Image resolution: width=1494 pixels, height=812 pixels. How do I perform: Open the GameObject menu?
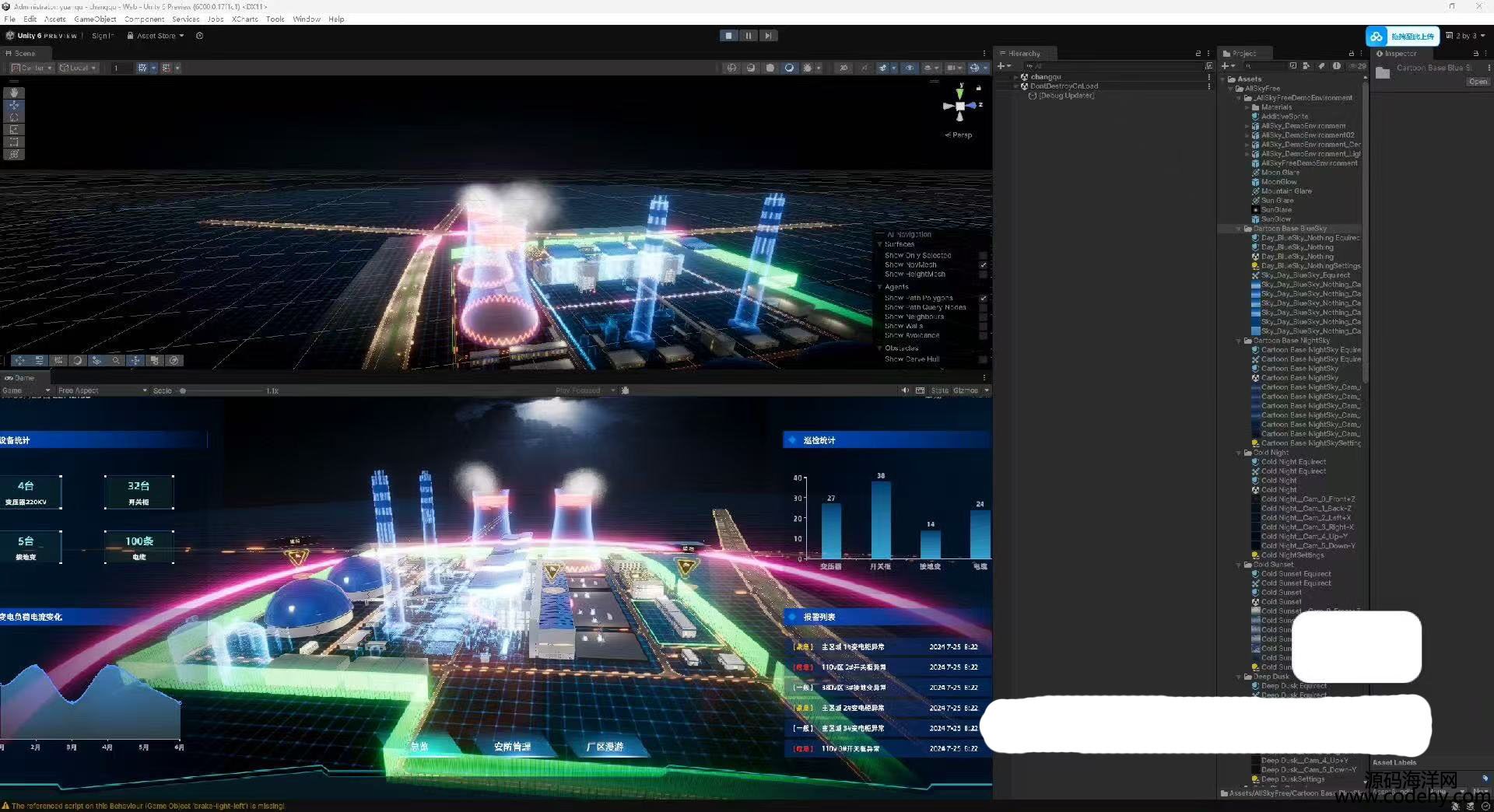(x=95, y=19)
